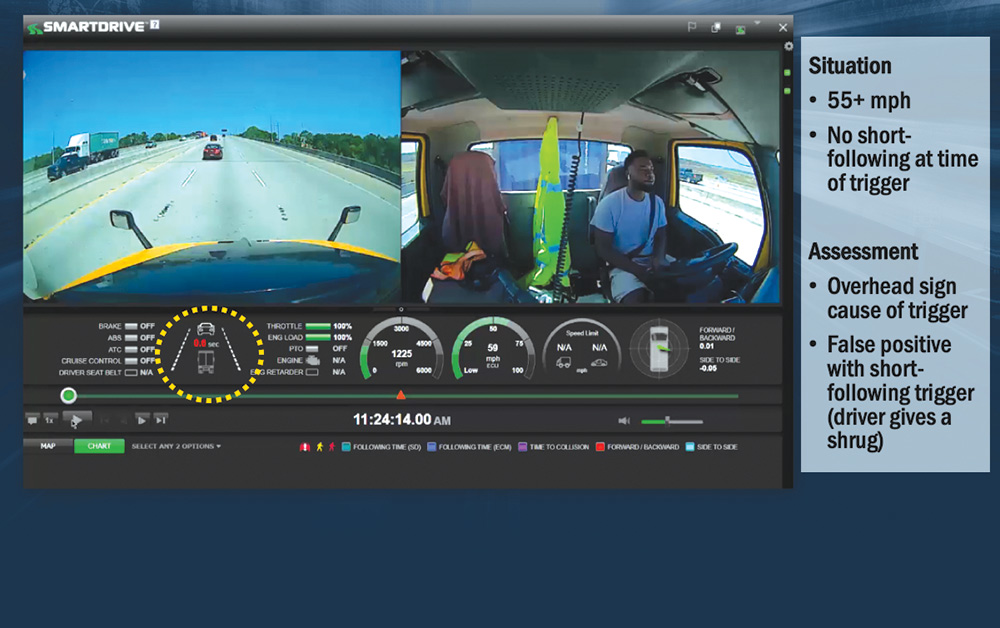Open the settings gear icon

[788, 46]
